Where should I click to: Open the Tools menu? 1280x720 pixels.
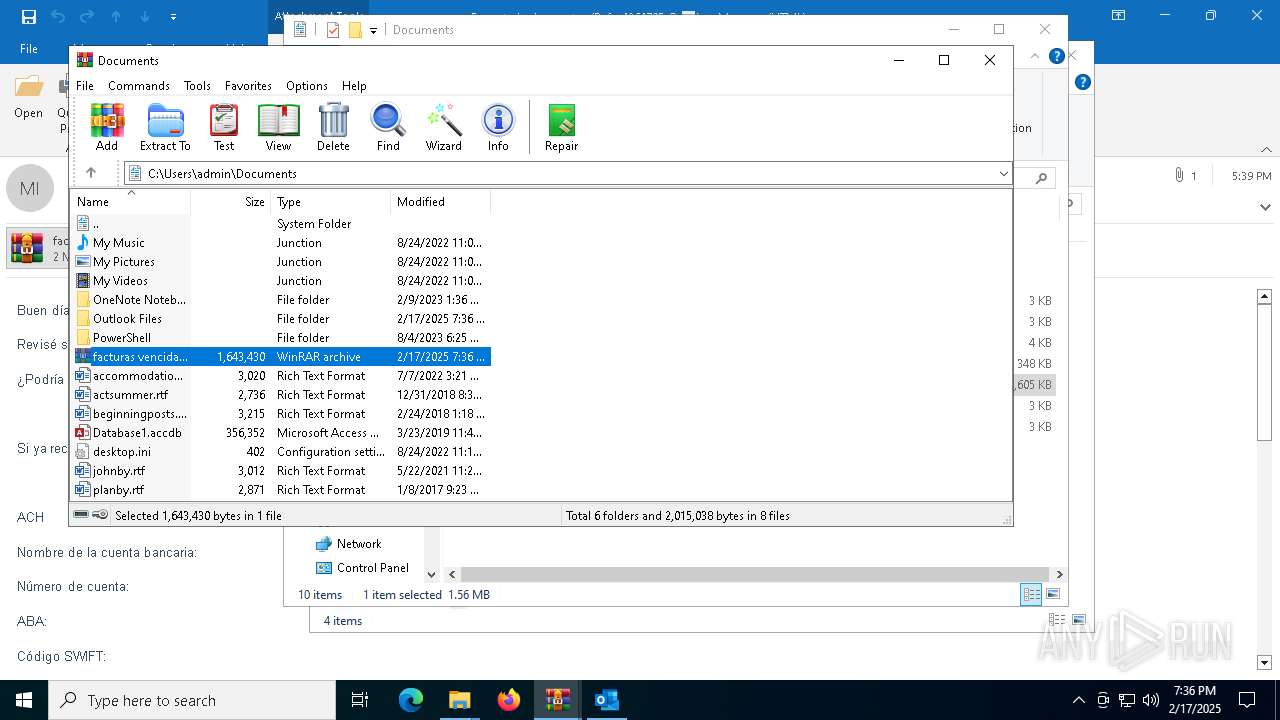(197, 86)
